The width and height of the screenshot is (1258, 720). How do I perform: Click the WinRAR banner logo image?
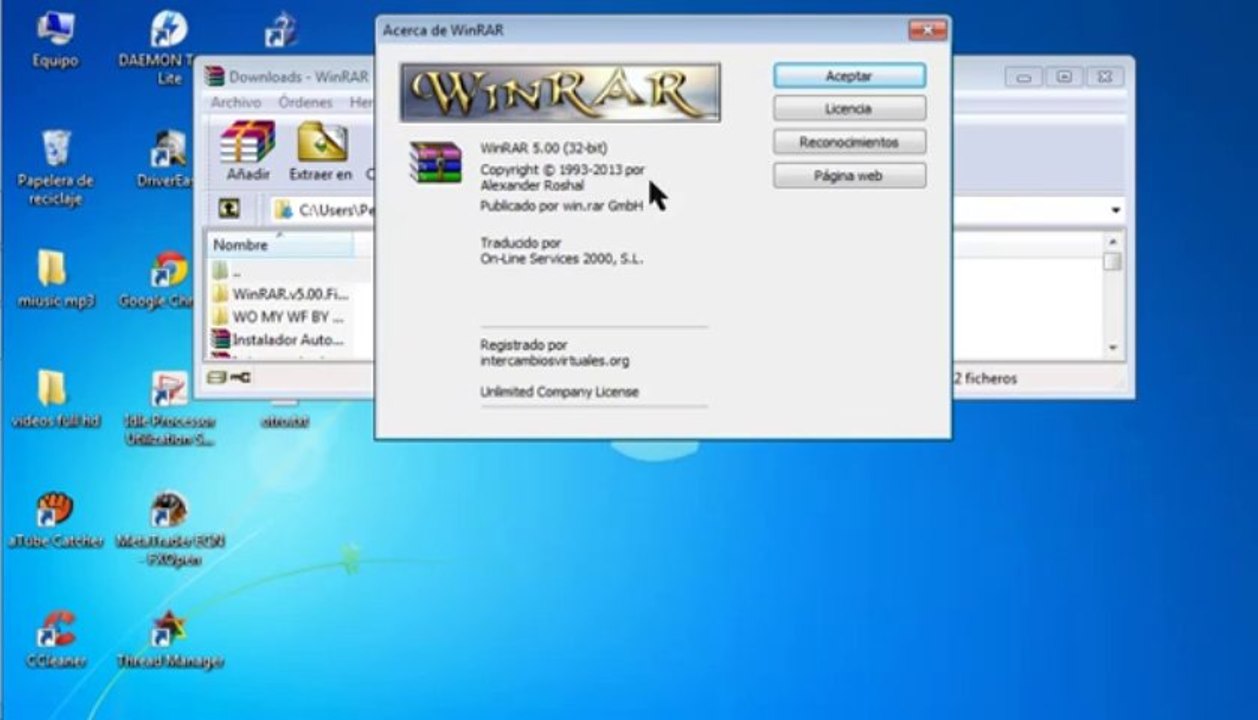560,93
